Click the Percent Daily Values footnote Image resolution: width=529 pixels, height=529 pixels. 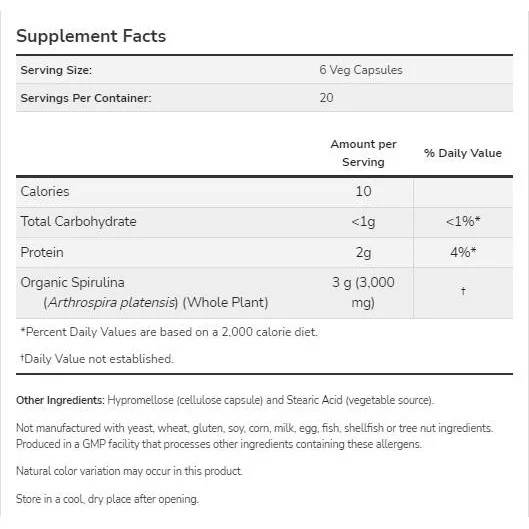coord(169,332)
